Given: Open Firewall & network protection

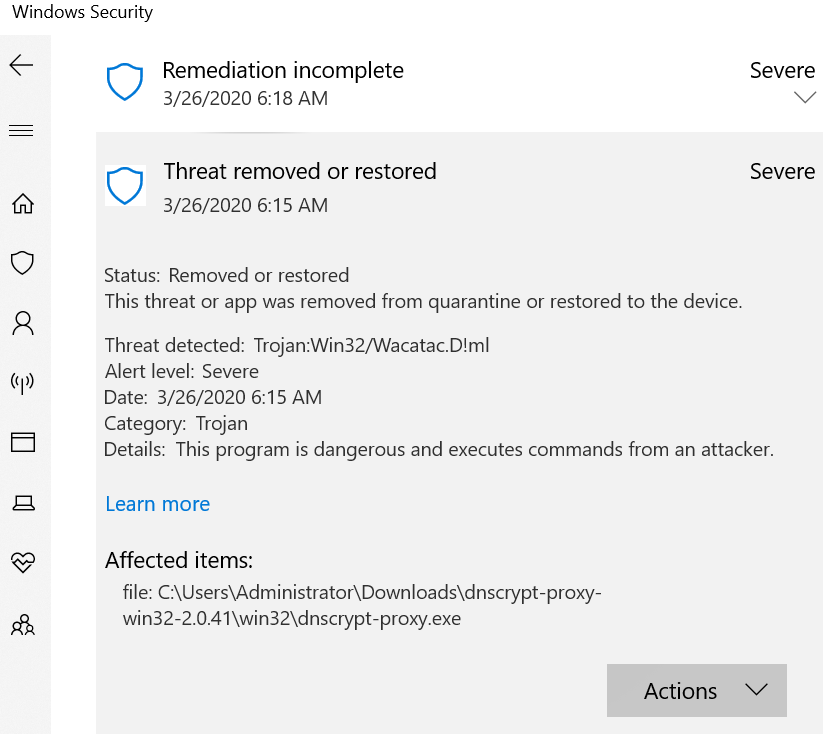Looking at the screenshot, I should point(24,382).
